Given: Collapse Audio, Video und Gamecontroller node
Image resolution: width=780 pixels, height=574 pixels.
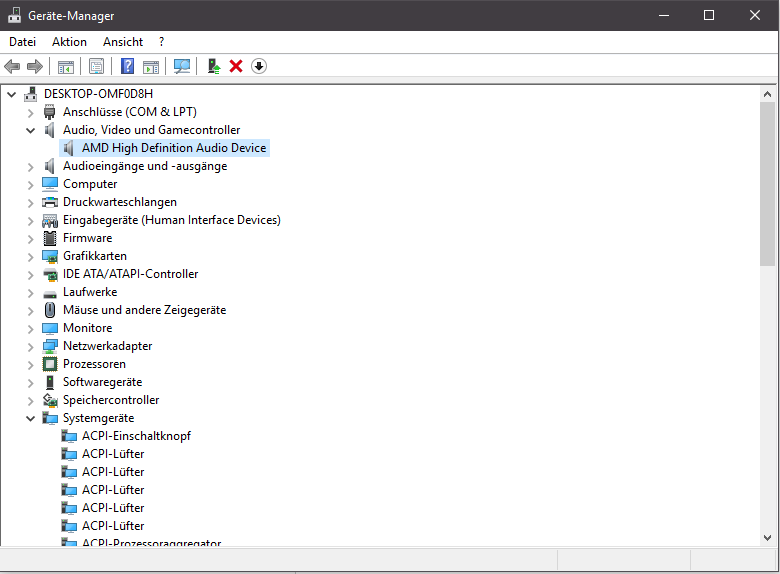Looking at the screenshot, I should tap(30, 130).
